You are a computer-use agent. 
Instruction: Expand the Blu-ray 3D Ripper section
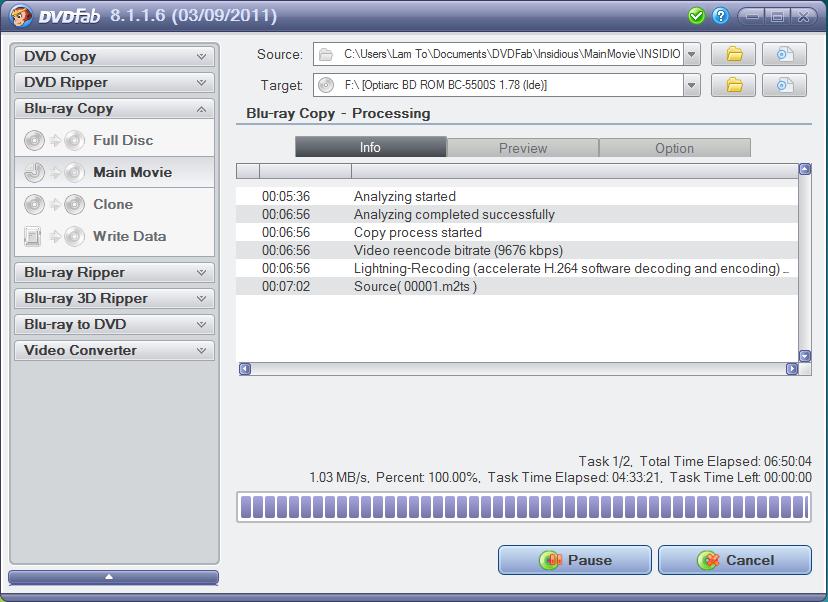pyautogui.click(x=115, y=298)
